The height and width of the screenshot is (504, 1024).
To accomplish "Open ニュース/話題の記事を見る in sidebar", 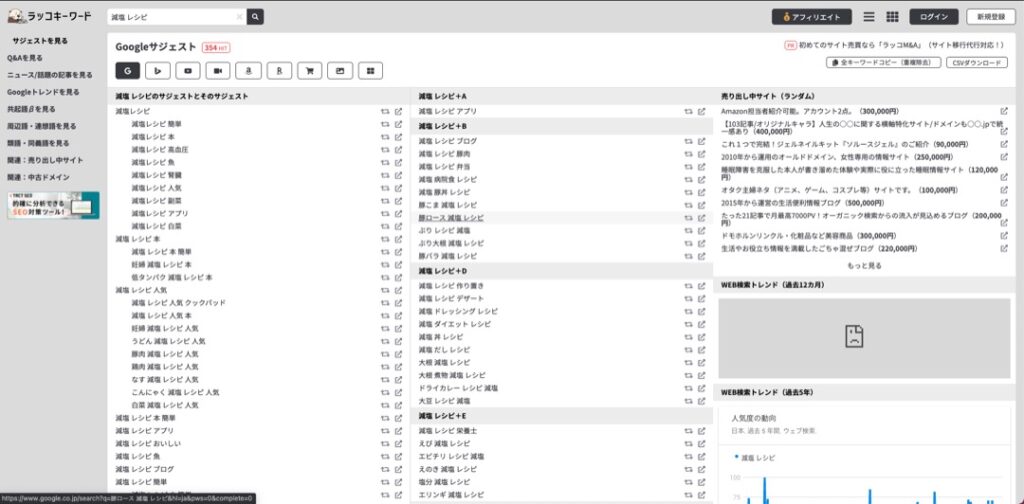I will (50, 74).
